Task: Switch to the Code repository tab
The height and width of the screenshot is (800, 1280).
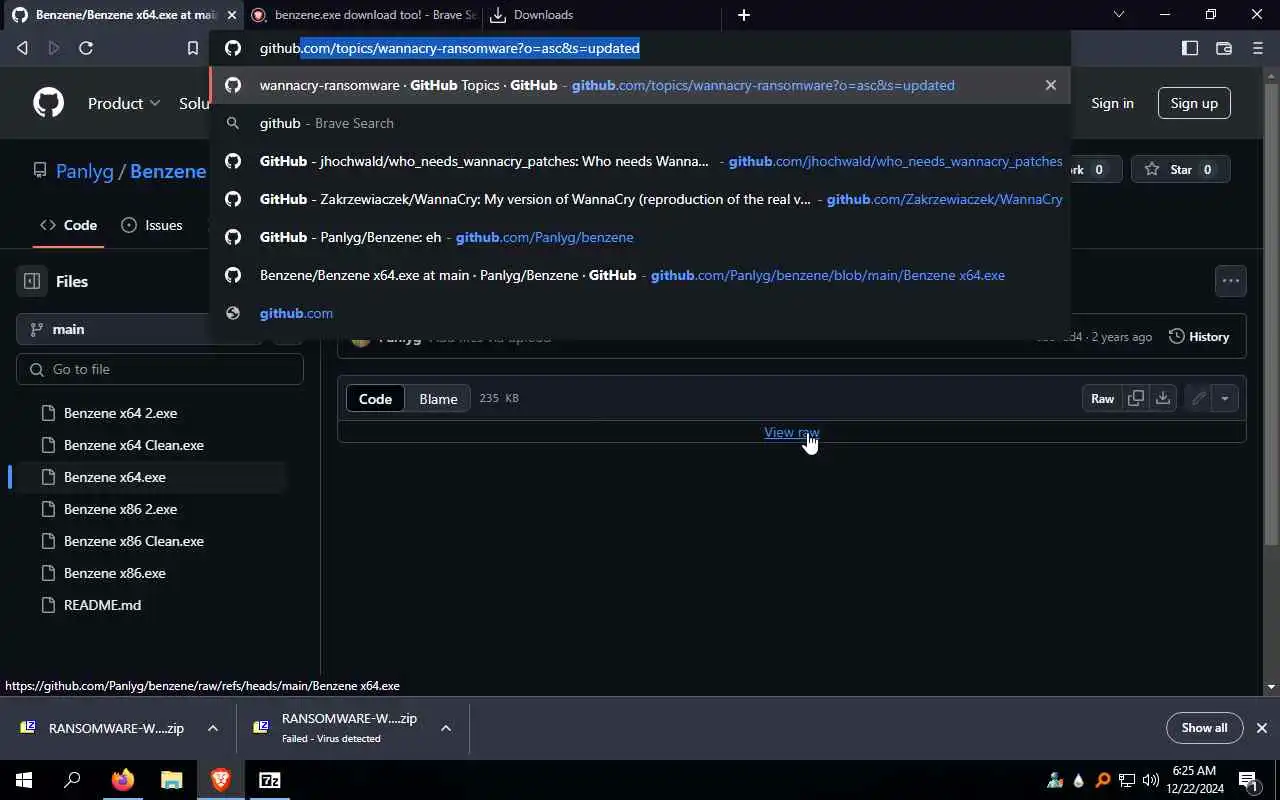Action: [68, 225]
